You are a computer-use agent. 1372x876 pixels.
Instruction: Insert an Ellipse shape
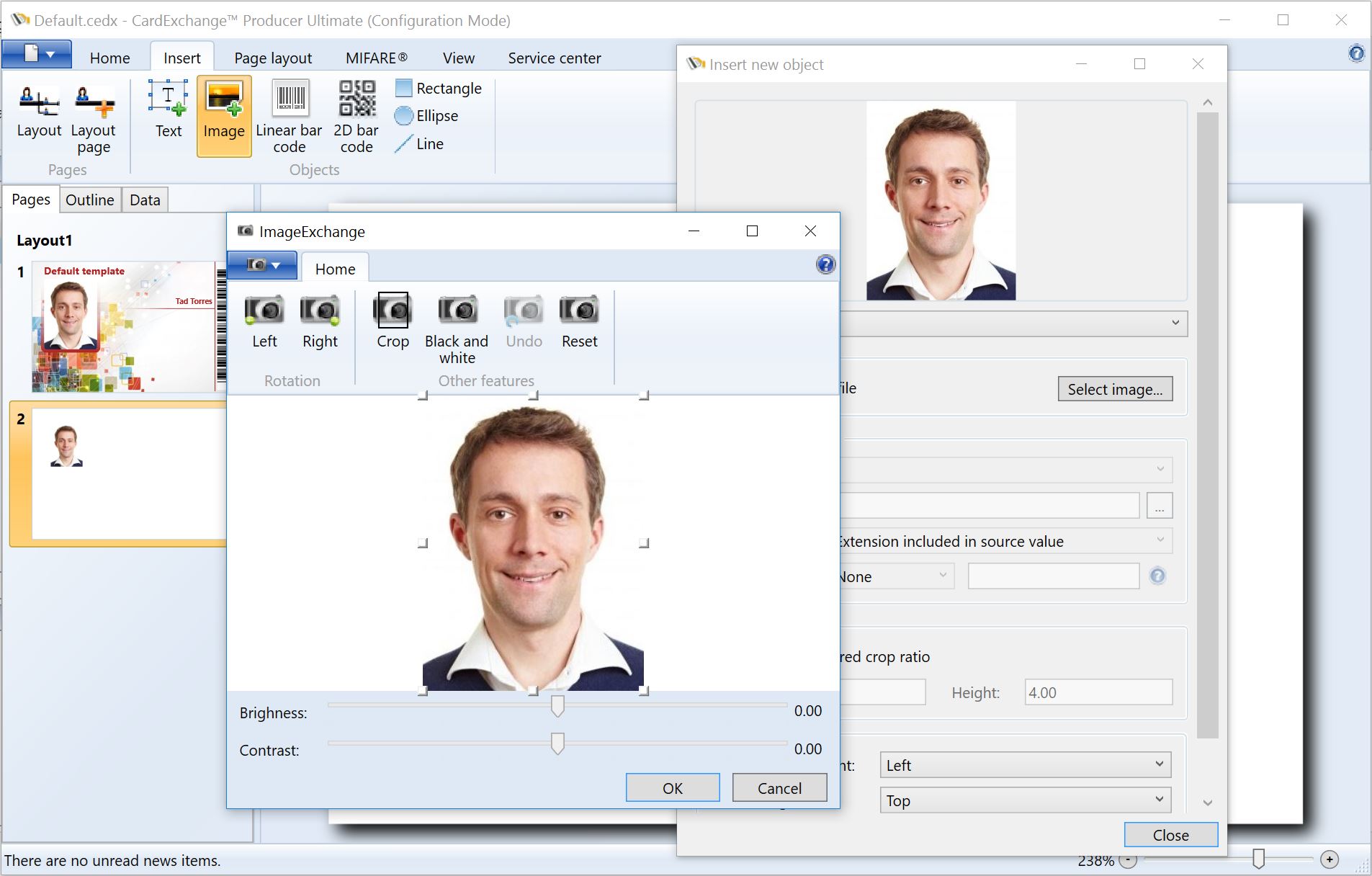pyautogui.click(x=426, y=115)
